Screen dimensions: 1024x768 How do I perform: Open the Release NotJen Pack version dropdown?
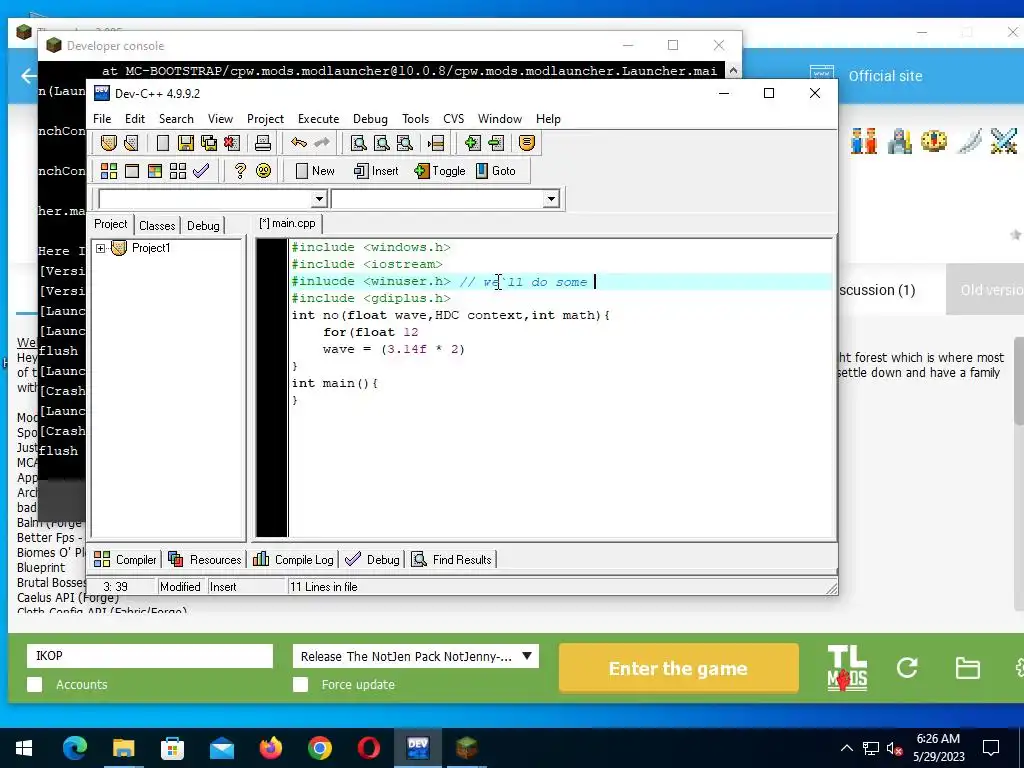(415, 656)
